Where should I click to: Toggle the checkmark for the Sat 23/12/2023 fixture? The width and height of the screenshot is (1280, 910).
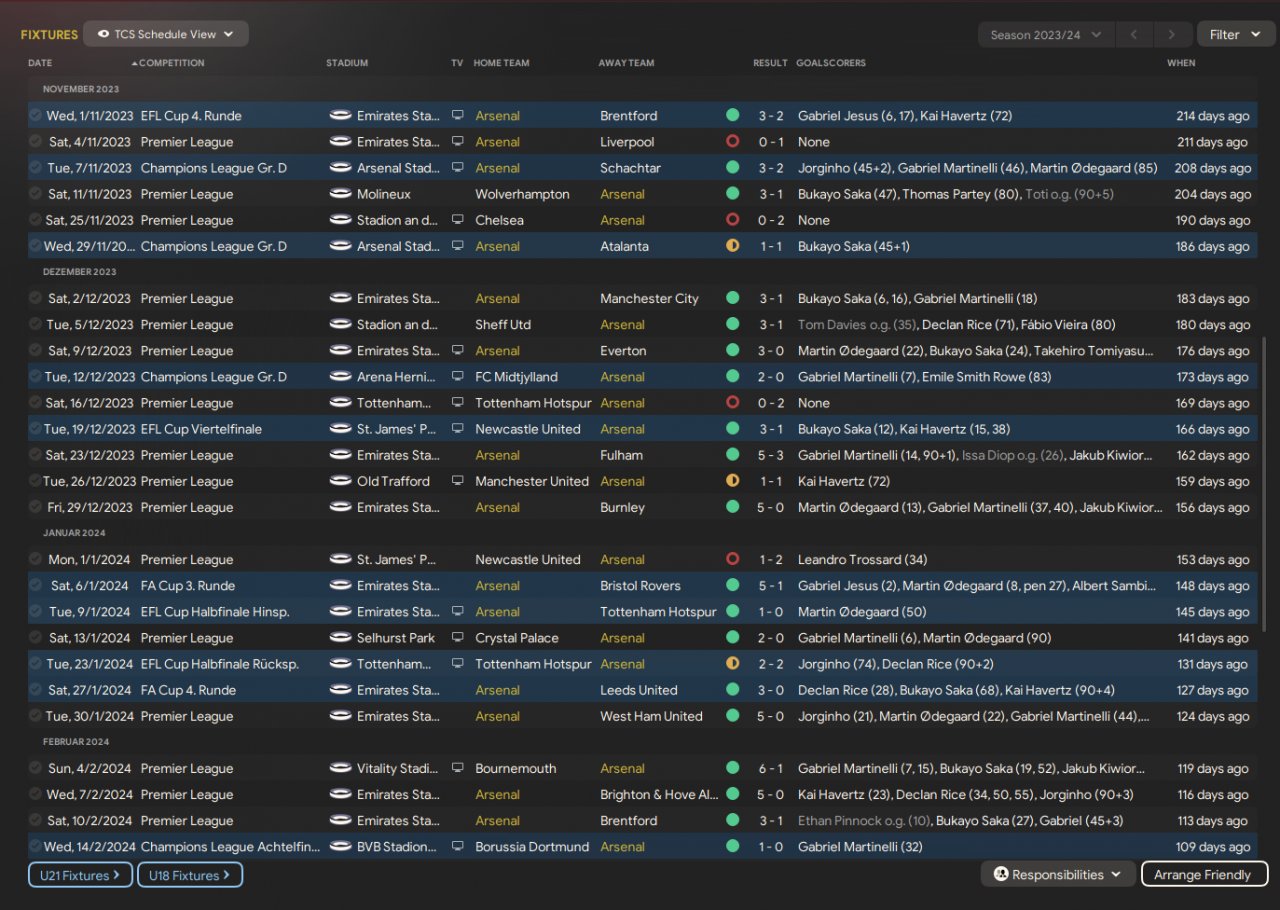(36, 455)
